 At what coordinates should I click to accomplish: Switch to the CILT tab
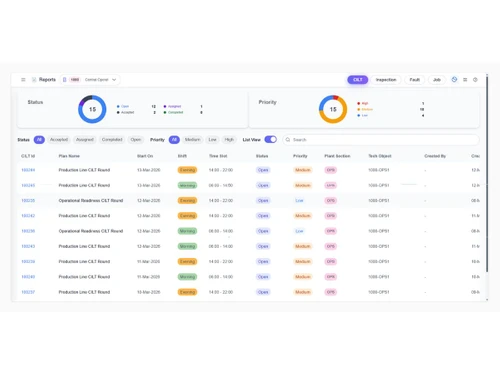tap(358, 80)
